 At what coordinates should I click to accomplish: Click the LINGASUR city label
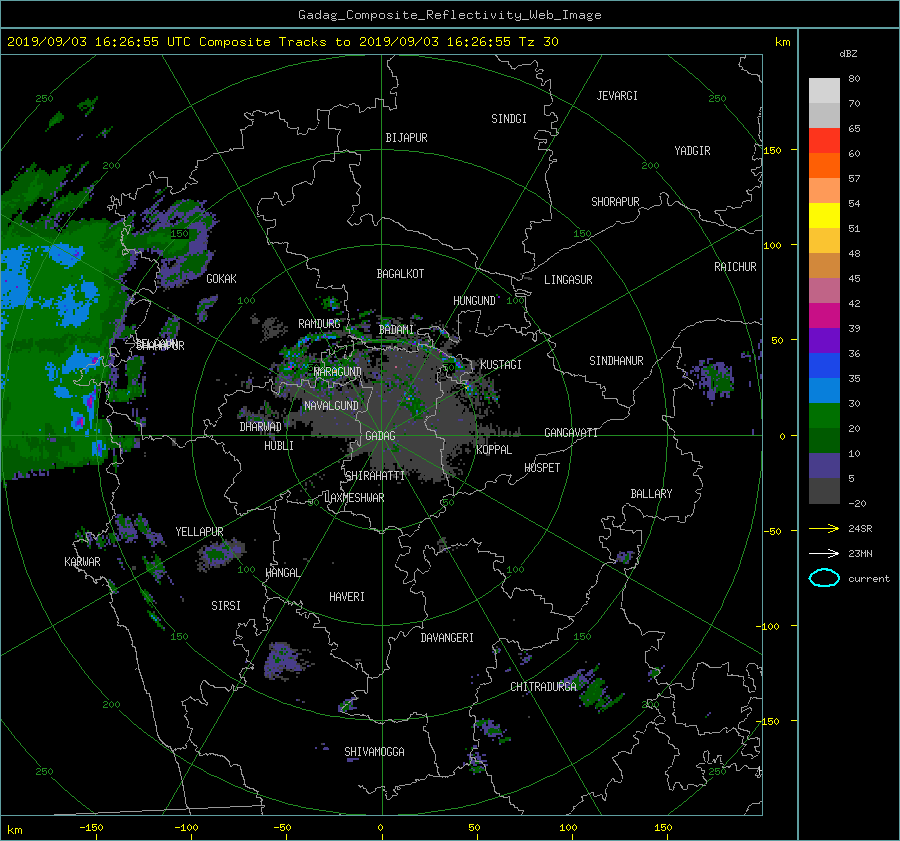[568, 280]
